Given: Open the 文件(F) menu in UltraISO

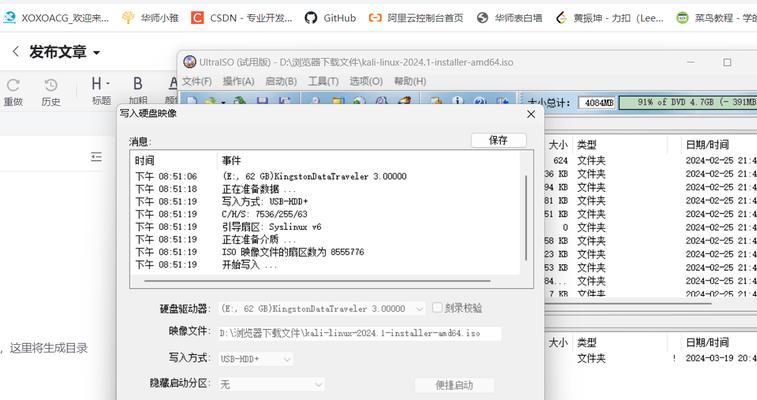Looking at the screenshot, I should coord(197,81).
